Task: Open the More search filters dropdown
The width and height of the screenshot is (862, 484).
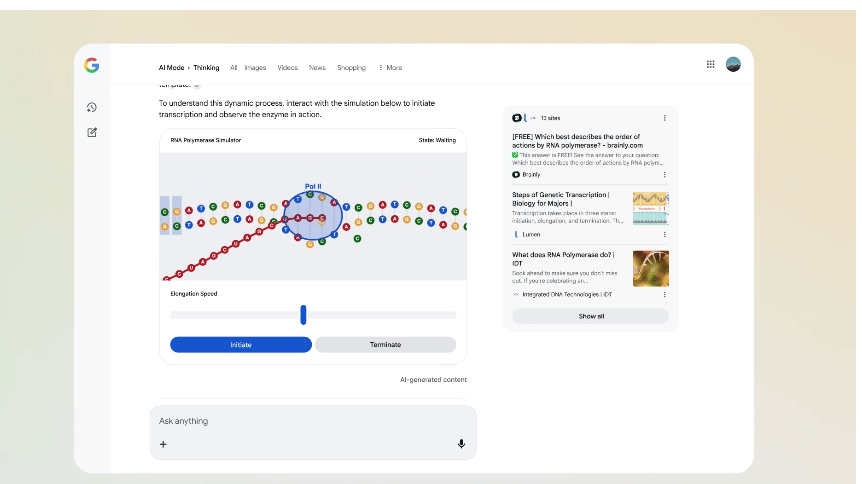Action: coord(390,68)
